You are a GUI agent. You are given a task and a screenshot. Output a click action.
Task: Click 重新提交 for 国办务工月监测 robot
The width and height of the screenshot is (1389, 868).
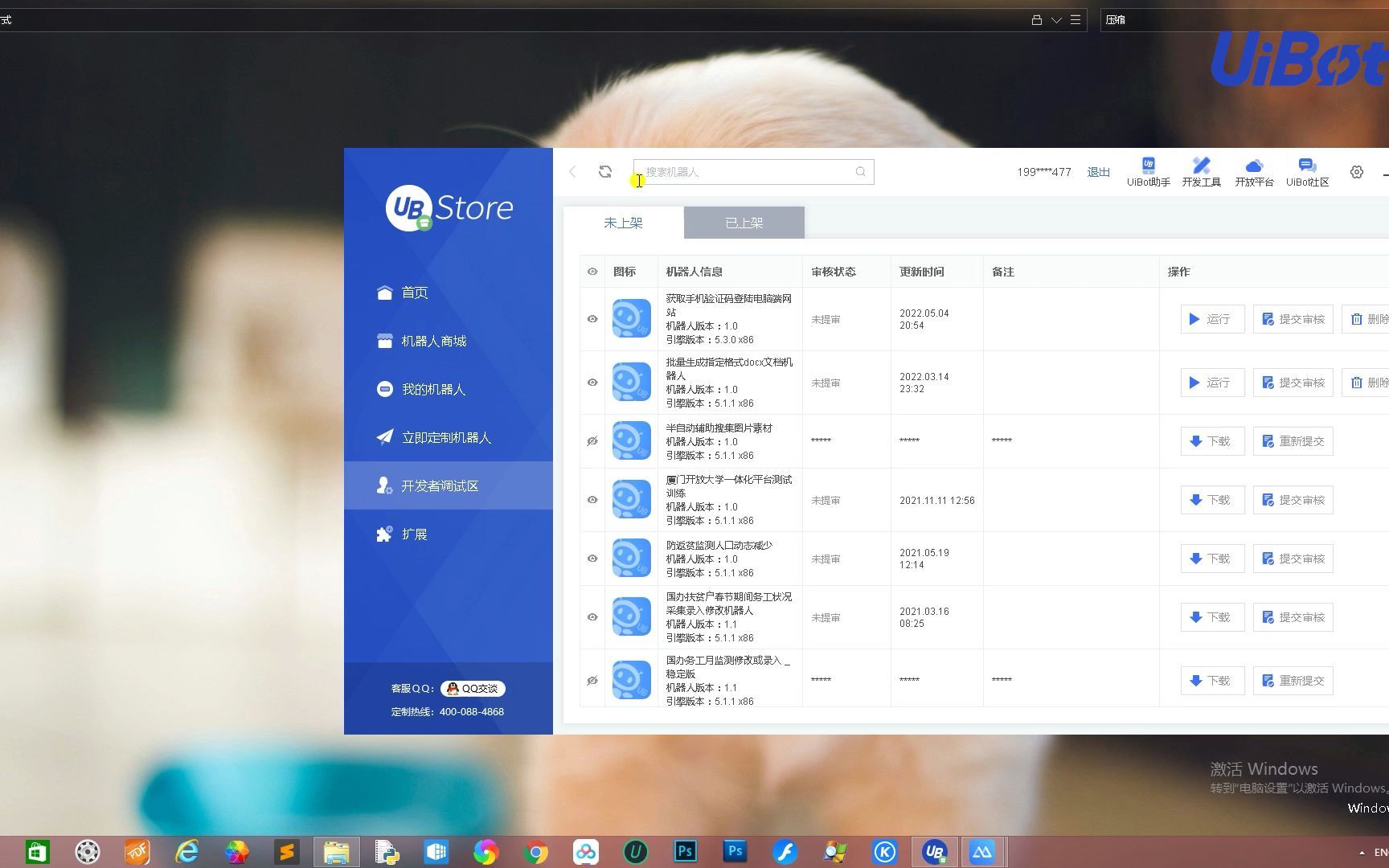(x=1293, y=681)
